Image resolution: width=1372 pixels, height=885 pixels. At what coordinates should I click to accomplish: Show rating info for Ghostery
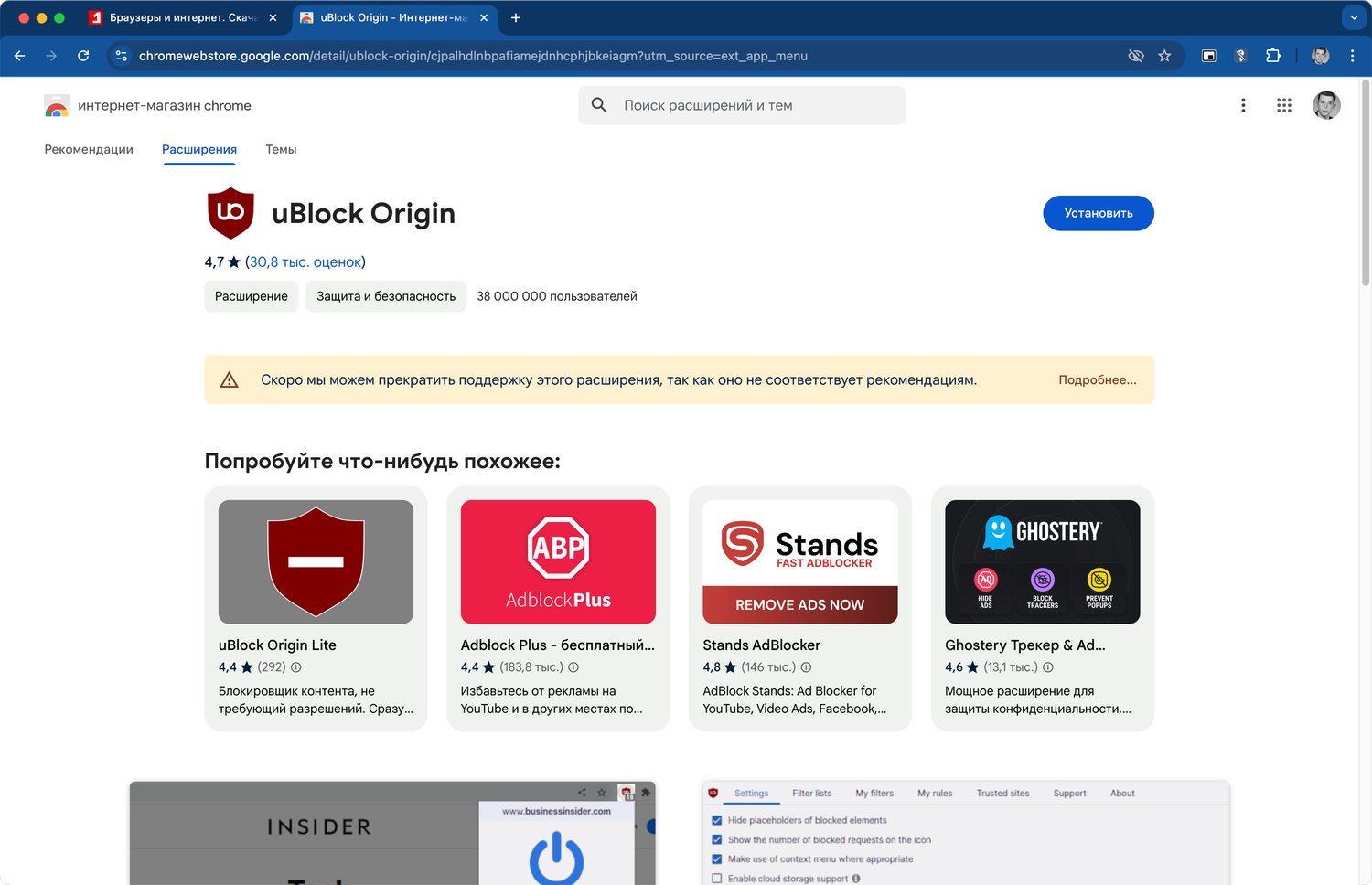coord(1048,667)
